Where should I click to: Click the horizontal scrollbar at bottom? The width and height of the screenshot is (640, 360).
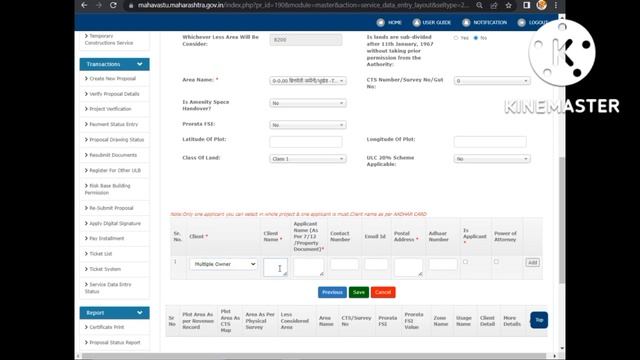(x=314, y=356)
